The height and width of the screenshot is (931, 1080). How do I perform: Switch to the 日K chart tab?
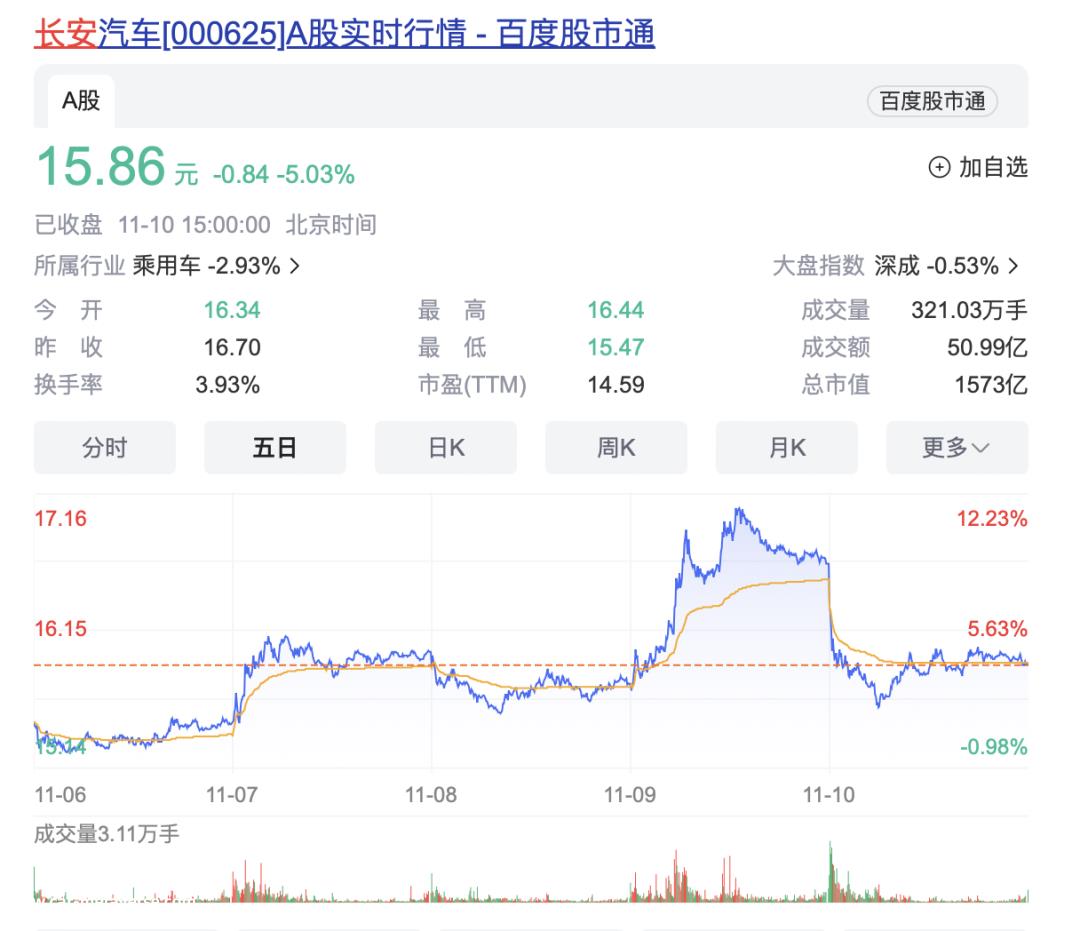pyautogui.click(x=446, y=448)
